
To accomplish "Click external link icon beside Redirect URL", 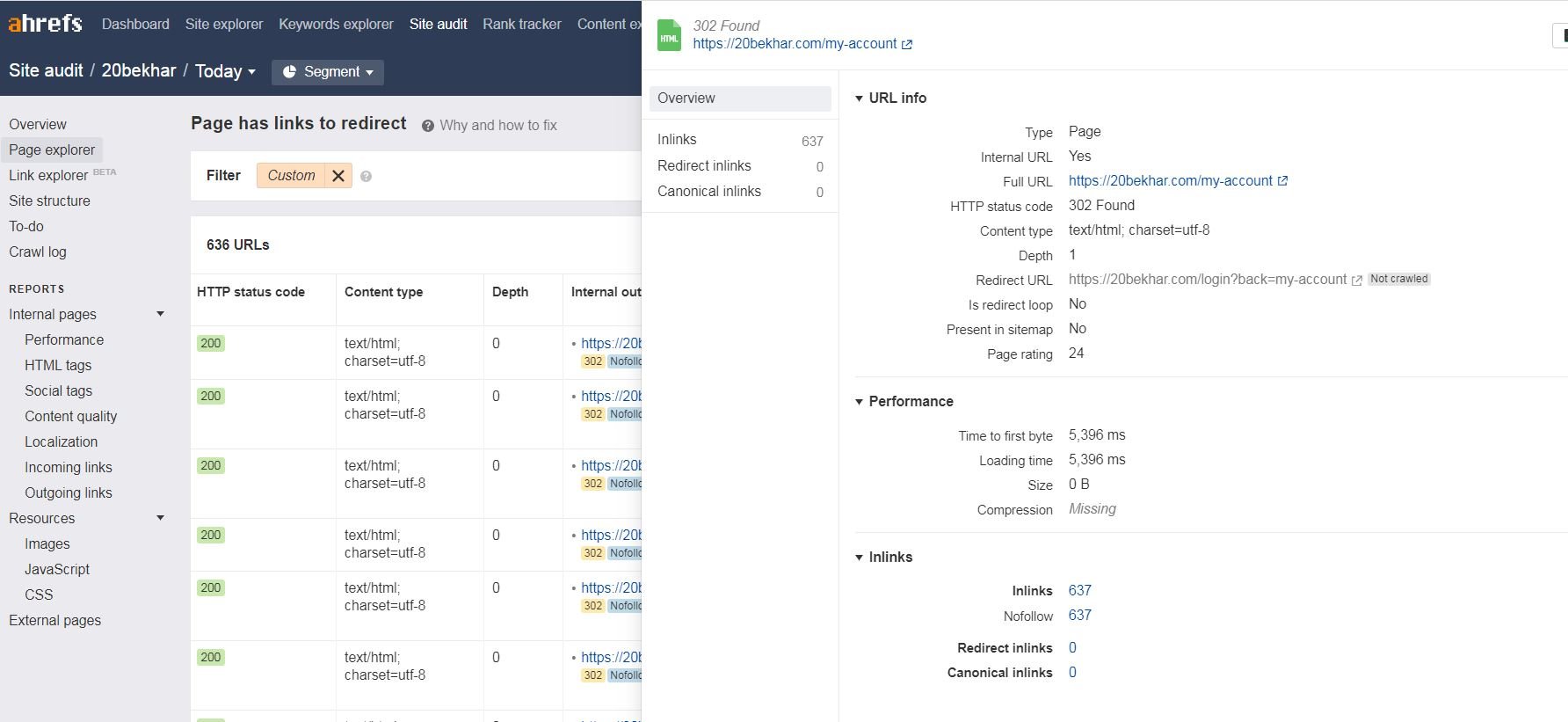I will pos(1357,281).
